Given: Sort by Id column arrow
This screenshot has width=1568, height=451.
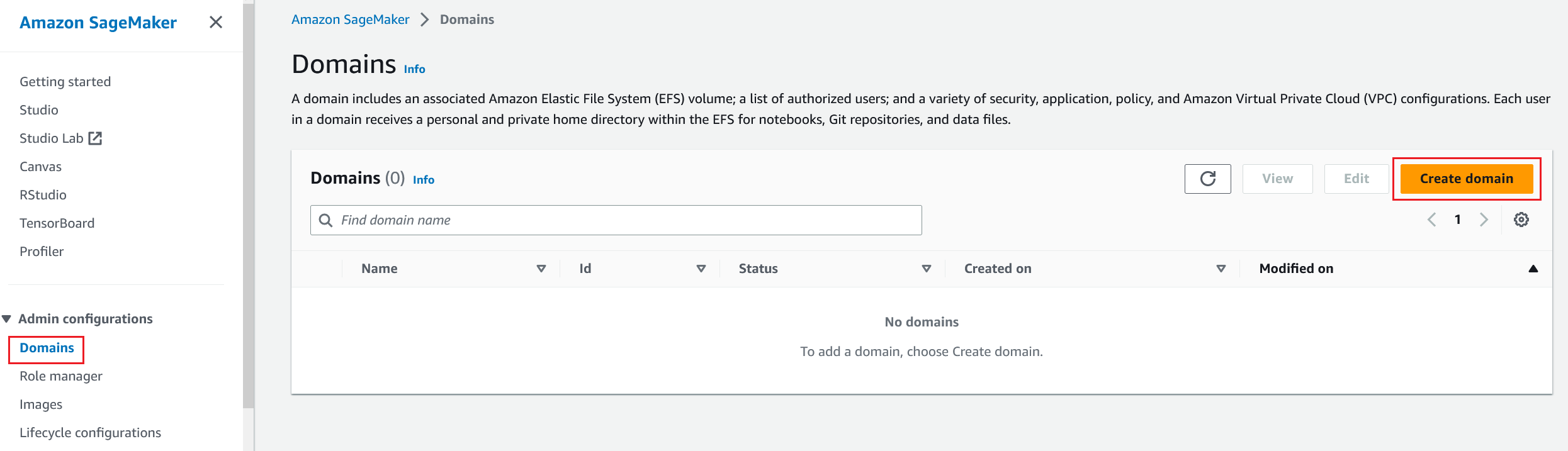Looking at the screenshot, I should (701, 269).
